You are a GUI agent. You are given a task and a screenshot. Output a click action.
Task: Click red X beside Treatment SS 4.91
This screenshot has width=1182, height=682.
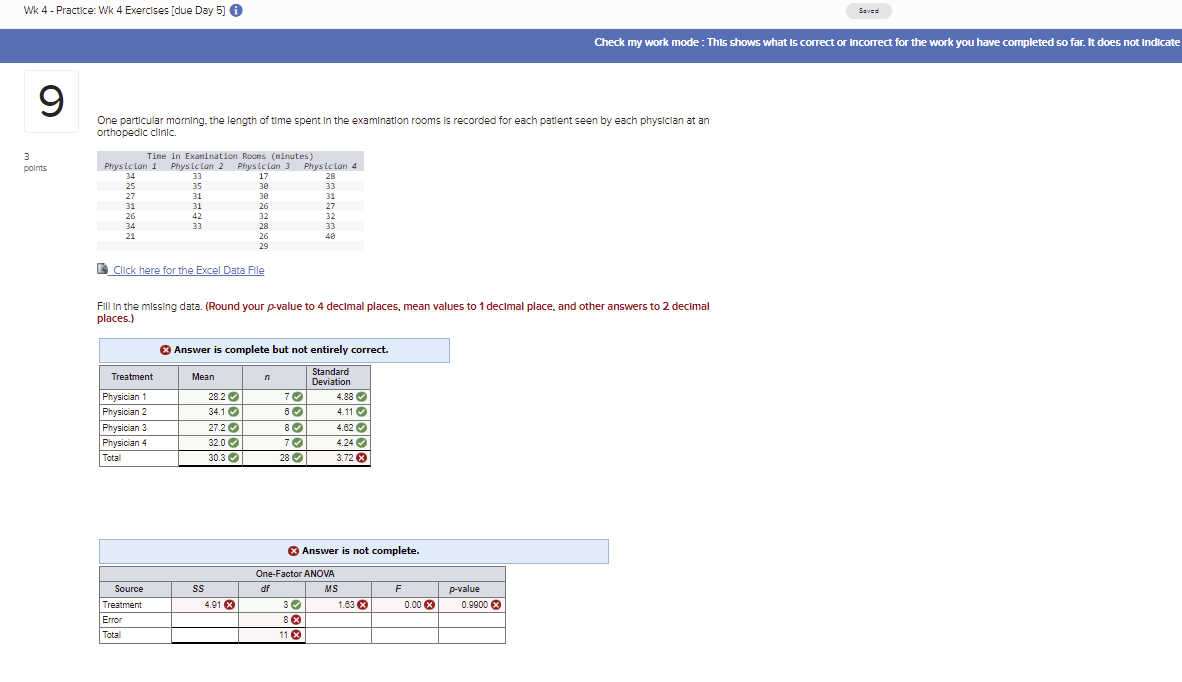coord(230,605)
